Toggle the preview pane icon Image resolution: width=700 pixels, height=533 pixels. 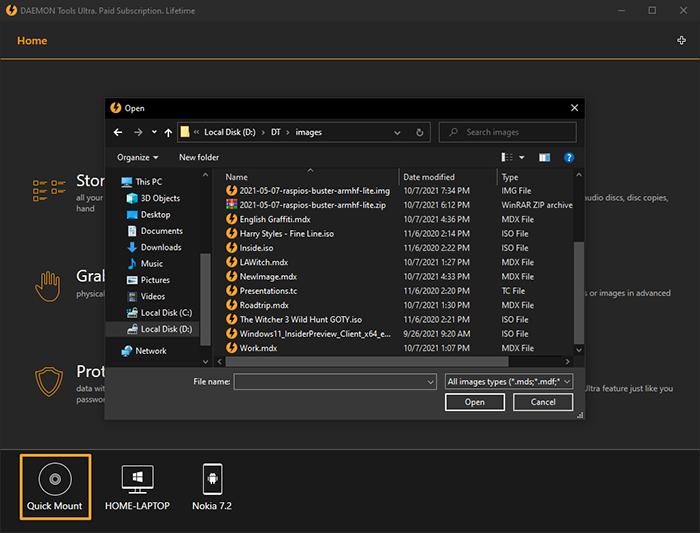coord(544,157)
